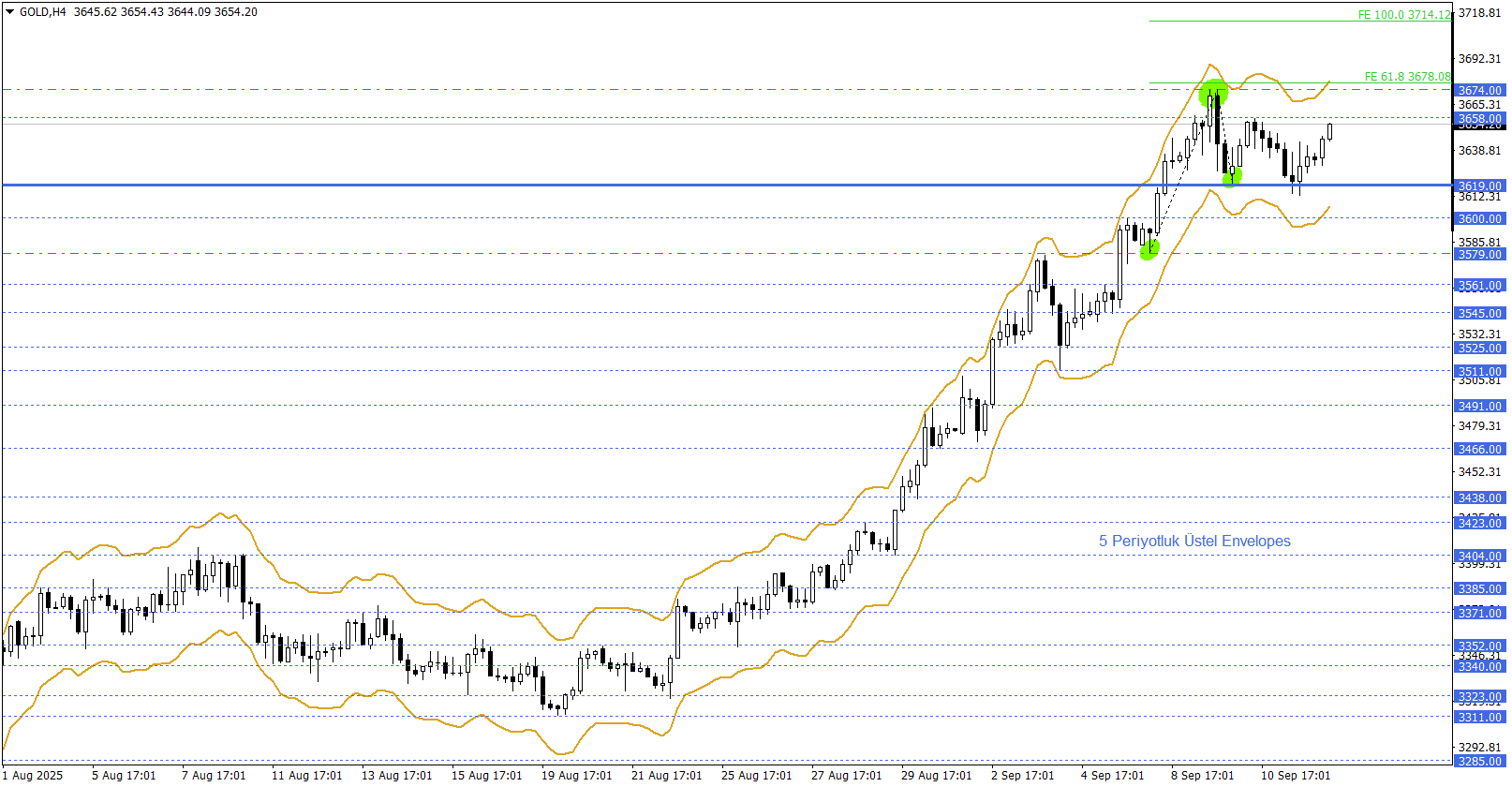Click the '8 Sep 17:01' time axis label
Viewport: 1512px width, 787px height.
(x=1203, y=776)
